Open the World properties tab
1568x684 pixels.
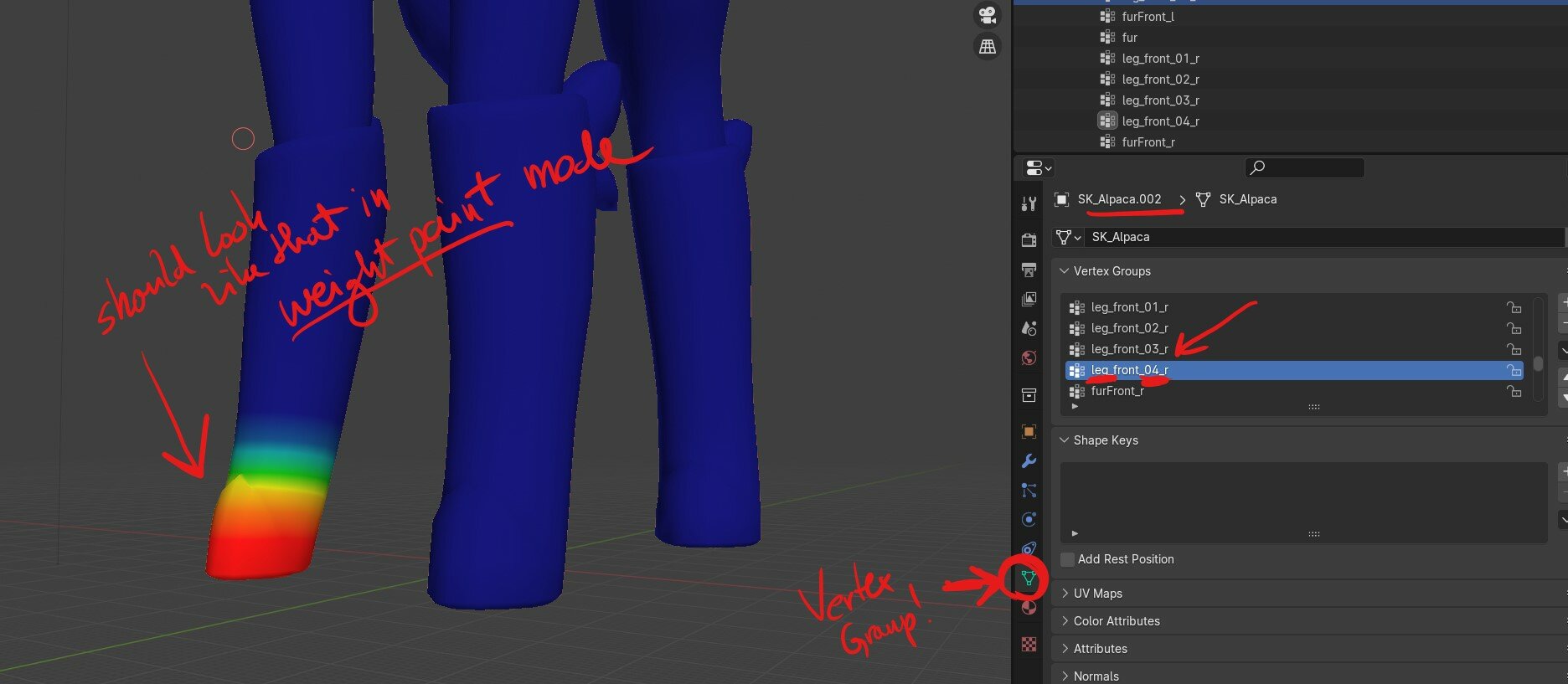tap(1029, 358)
